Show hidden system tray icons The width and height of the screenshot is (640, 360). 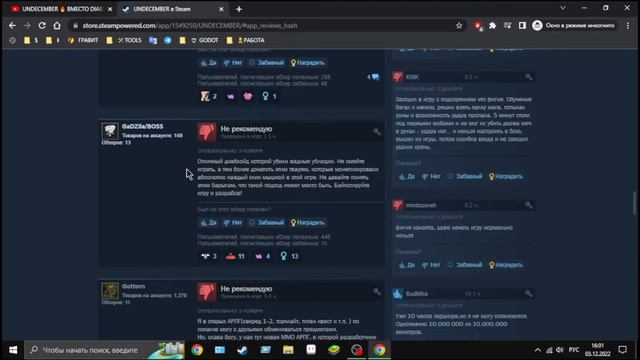(x=538, y=350)
